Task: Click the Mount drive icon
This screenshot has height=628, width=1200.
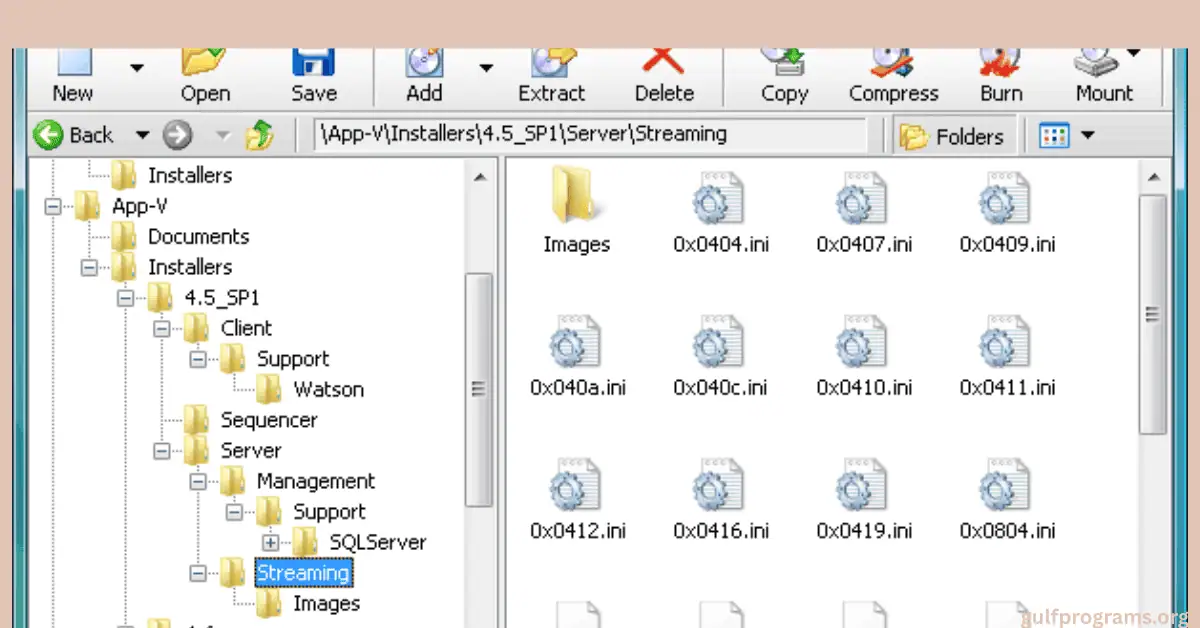Action: click(1095, 66)
